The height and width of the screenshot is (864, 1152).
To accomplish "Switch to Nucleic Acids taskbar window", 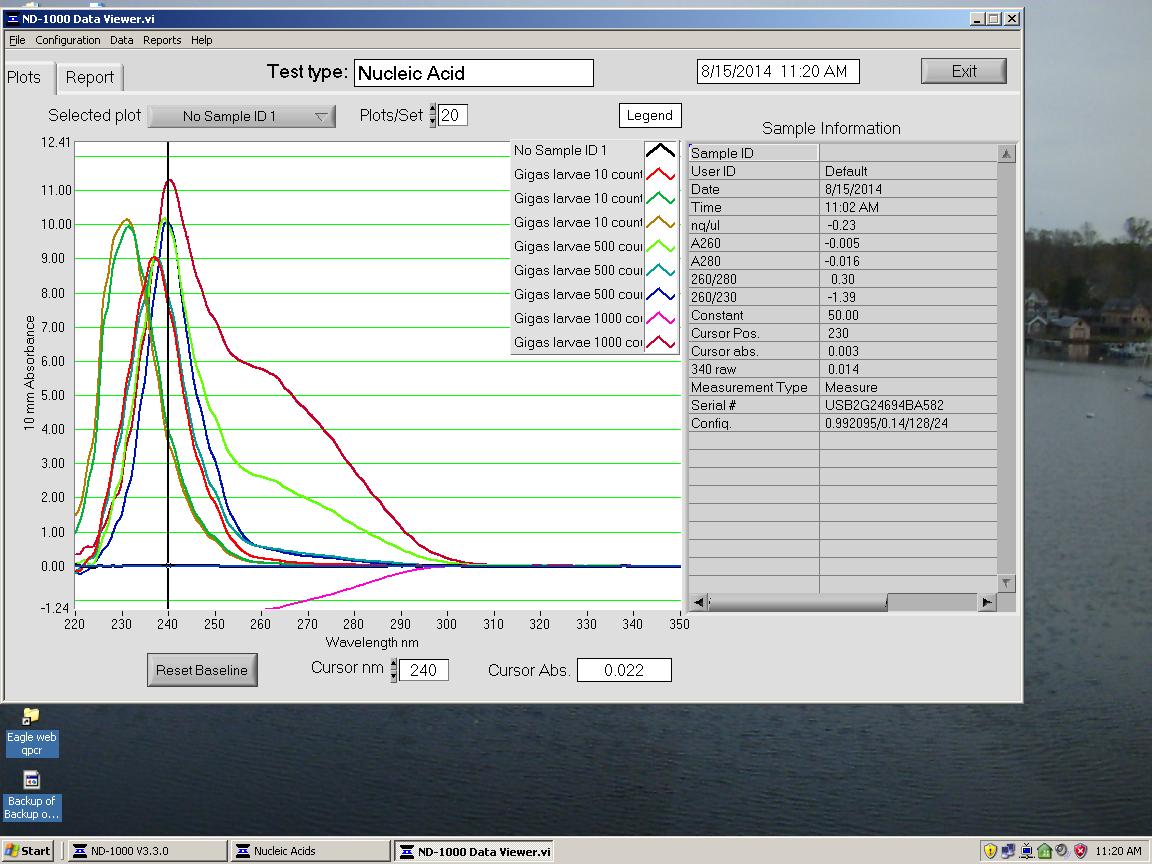I will (x=310, y=851).
